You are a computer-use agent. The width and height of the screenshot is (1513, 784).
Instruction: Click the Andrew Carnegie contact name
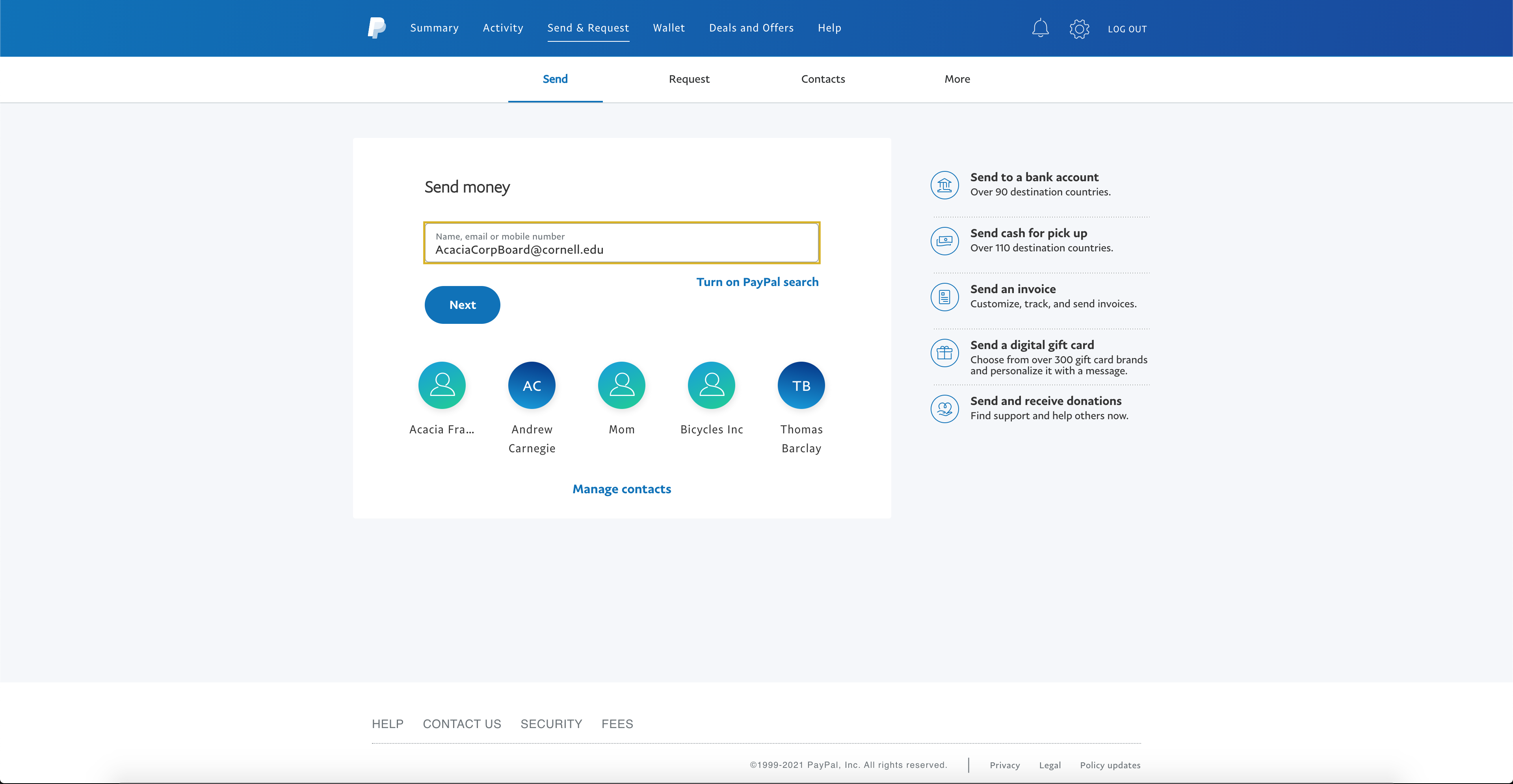532,439
